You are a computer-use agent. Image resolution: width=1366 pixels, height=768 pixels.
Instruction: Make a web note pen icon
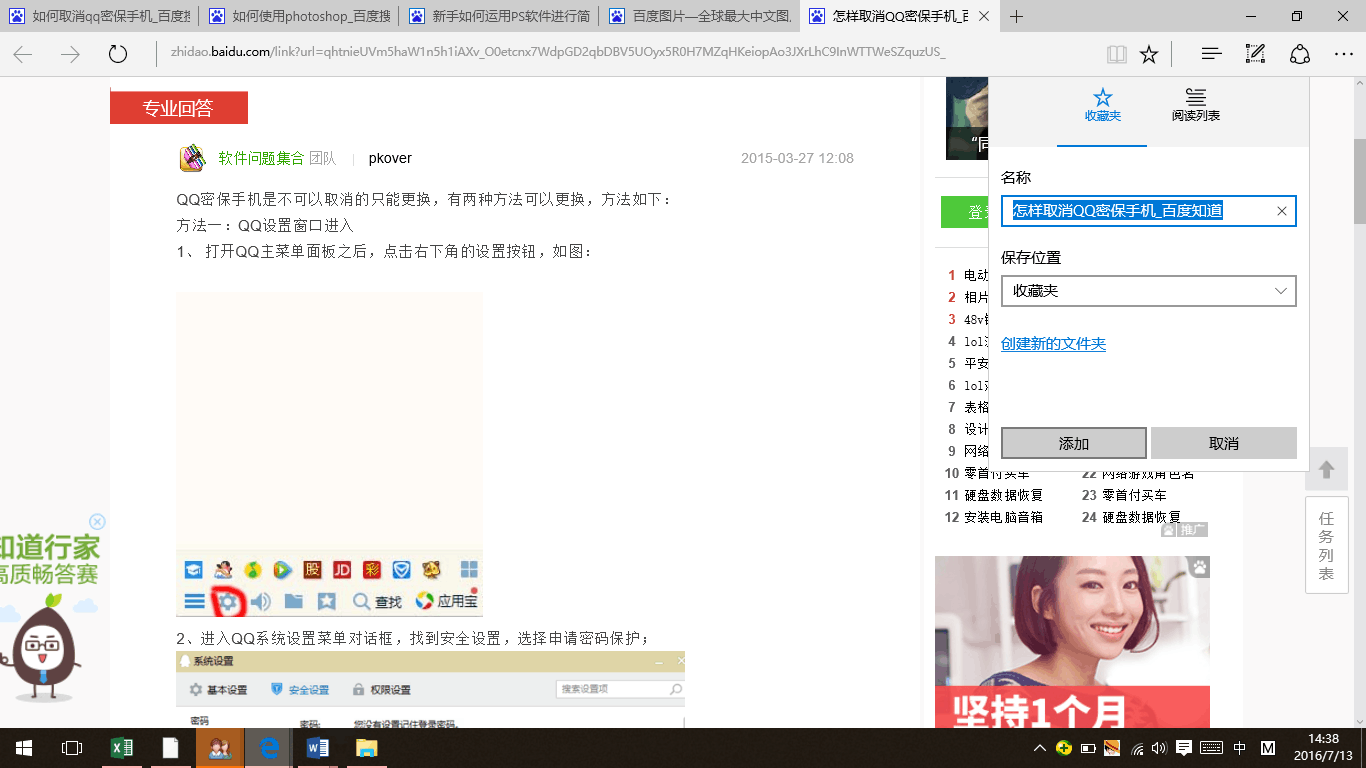(x=1255, y=54)
